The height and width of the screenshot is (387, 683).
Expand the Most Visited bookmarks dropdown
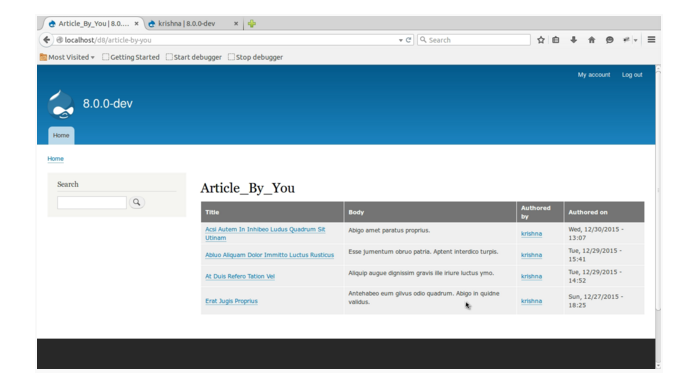coord(92,58)
